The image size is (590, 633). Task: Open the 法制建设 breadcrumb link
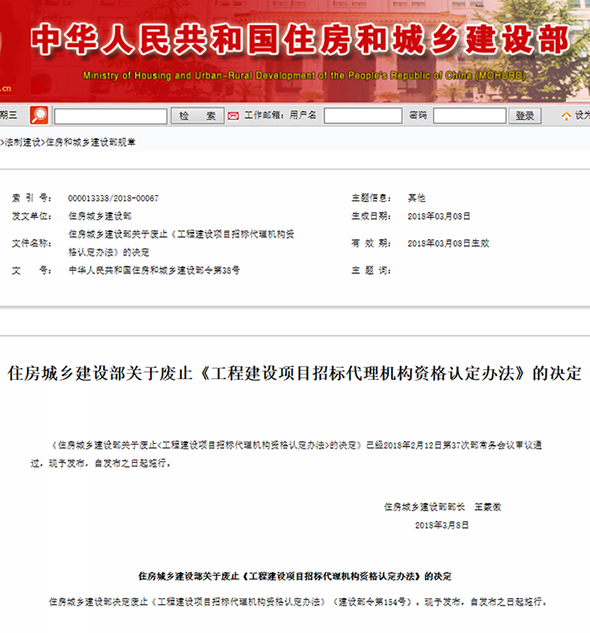pyautogui.click(x=23, y=142)
